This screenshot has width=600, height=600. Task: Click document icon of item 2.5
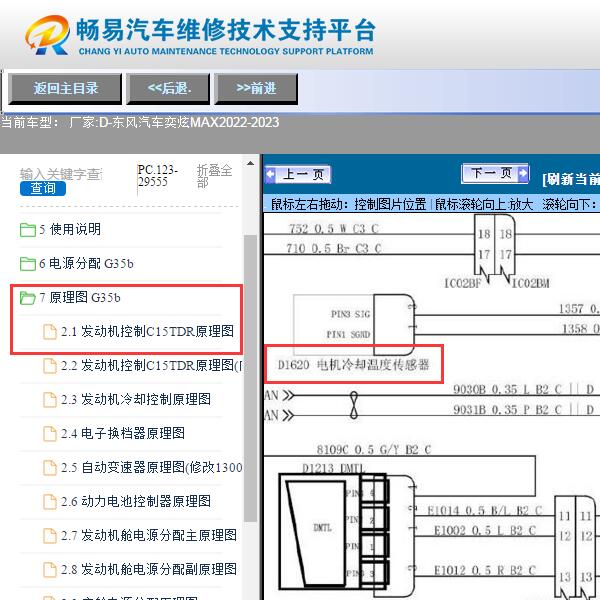50,468
